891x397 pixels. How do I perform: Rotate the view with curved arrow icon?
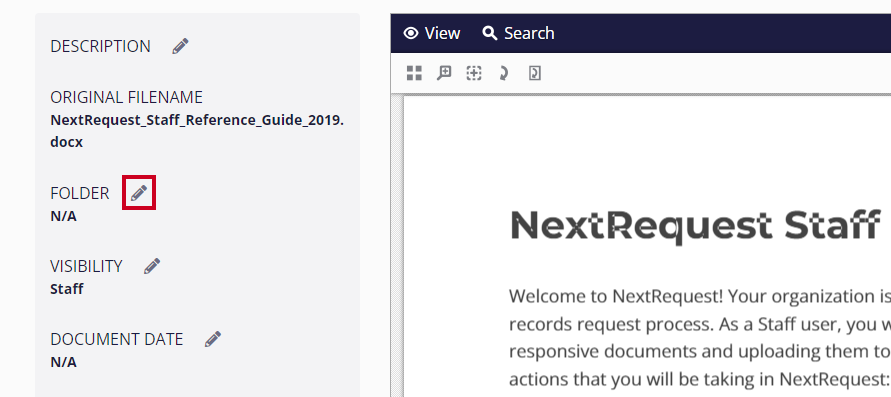[x=503, y=73]
